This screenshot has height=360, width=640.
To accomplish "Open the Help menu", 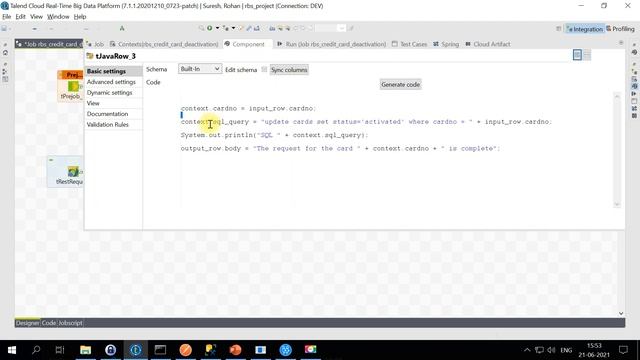I will tap(80, 17).
